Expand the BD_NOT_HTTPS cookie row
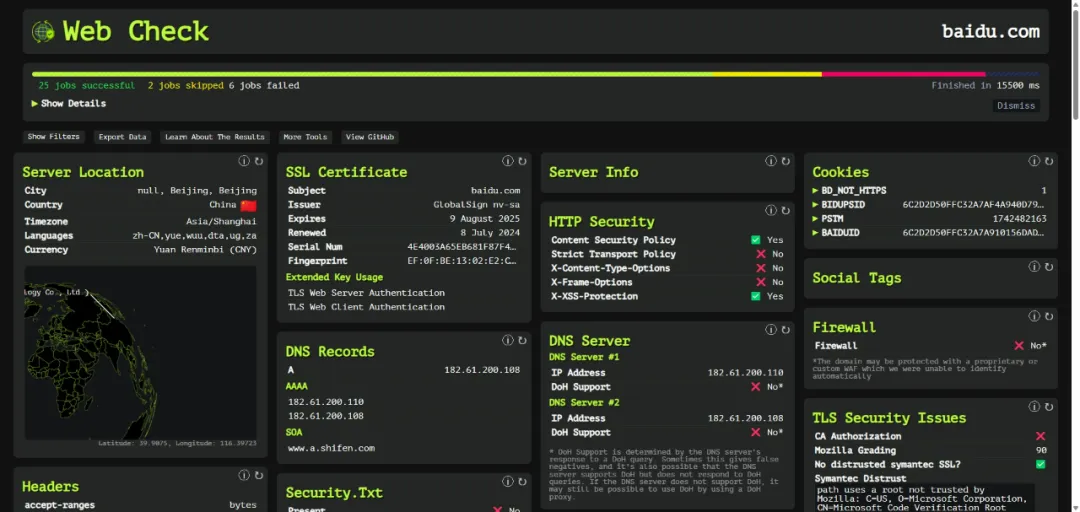Image resolution: width=1080 pixels, height=512 pixels. 816,190
